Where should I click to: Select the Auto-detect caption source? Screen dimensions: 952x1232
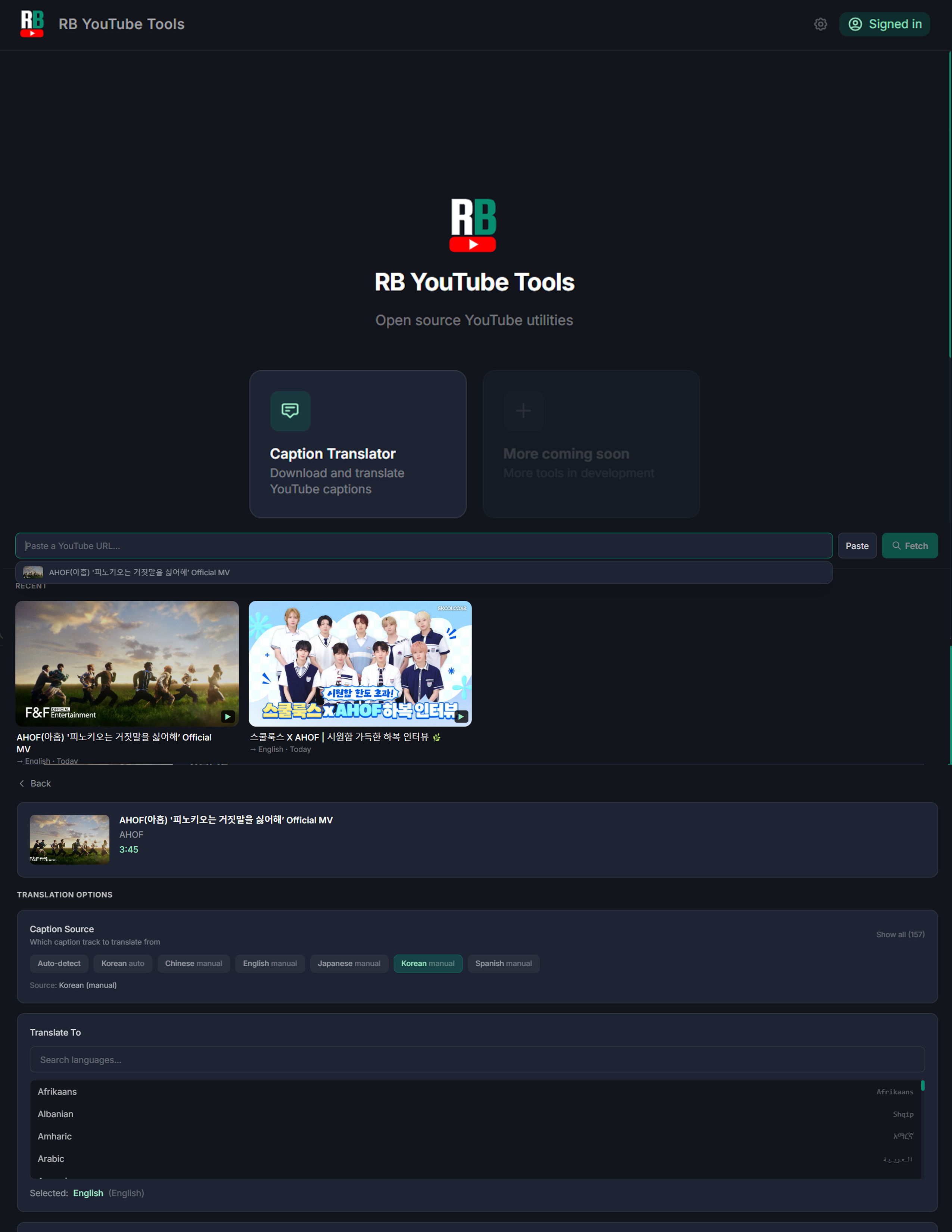[x=59, y=964]
